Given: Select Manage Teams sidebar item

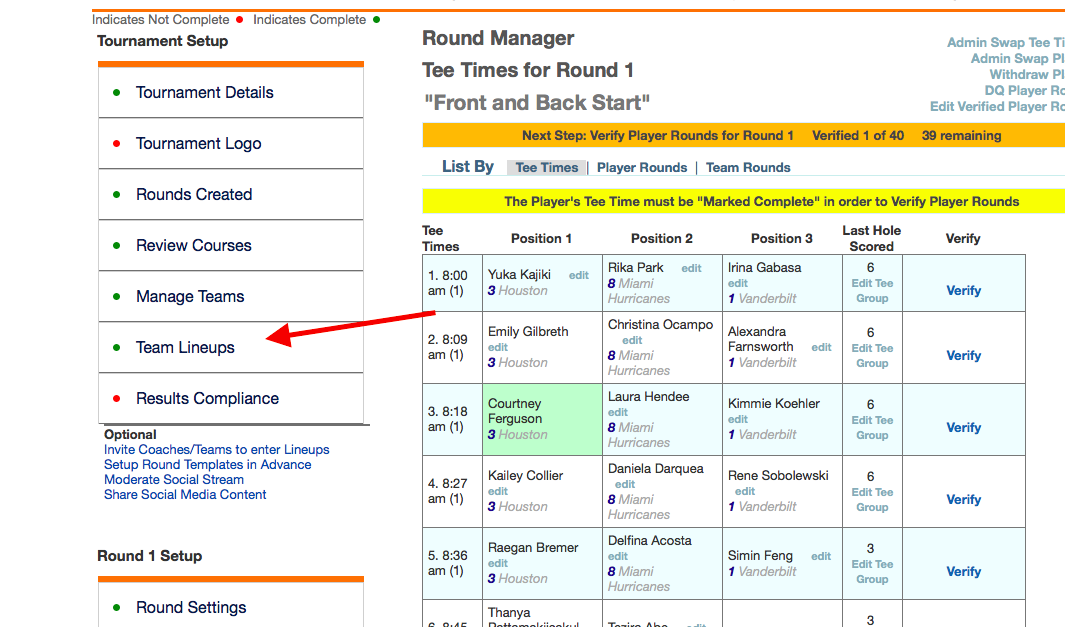Looking at the screenshot, I should (190, 297).
